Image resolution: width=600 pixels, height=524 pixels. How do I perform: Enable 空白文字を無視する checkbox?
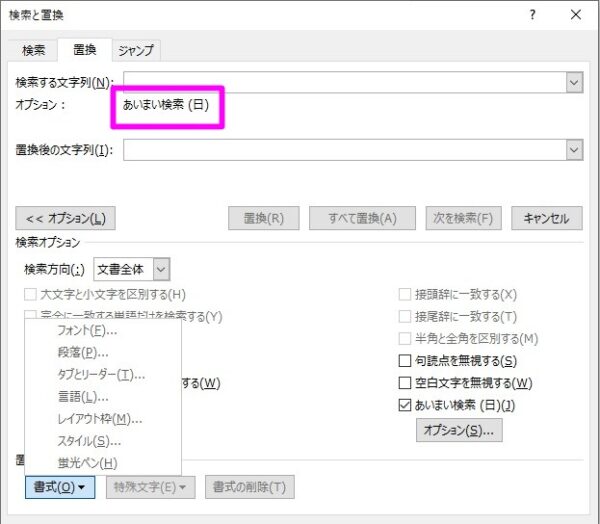click(405, 383)
